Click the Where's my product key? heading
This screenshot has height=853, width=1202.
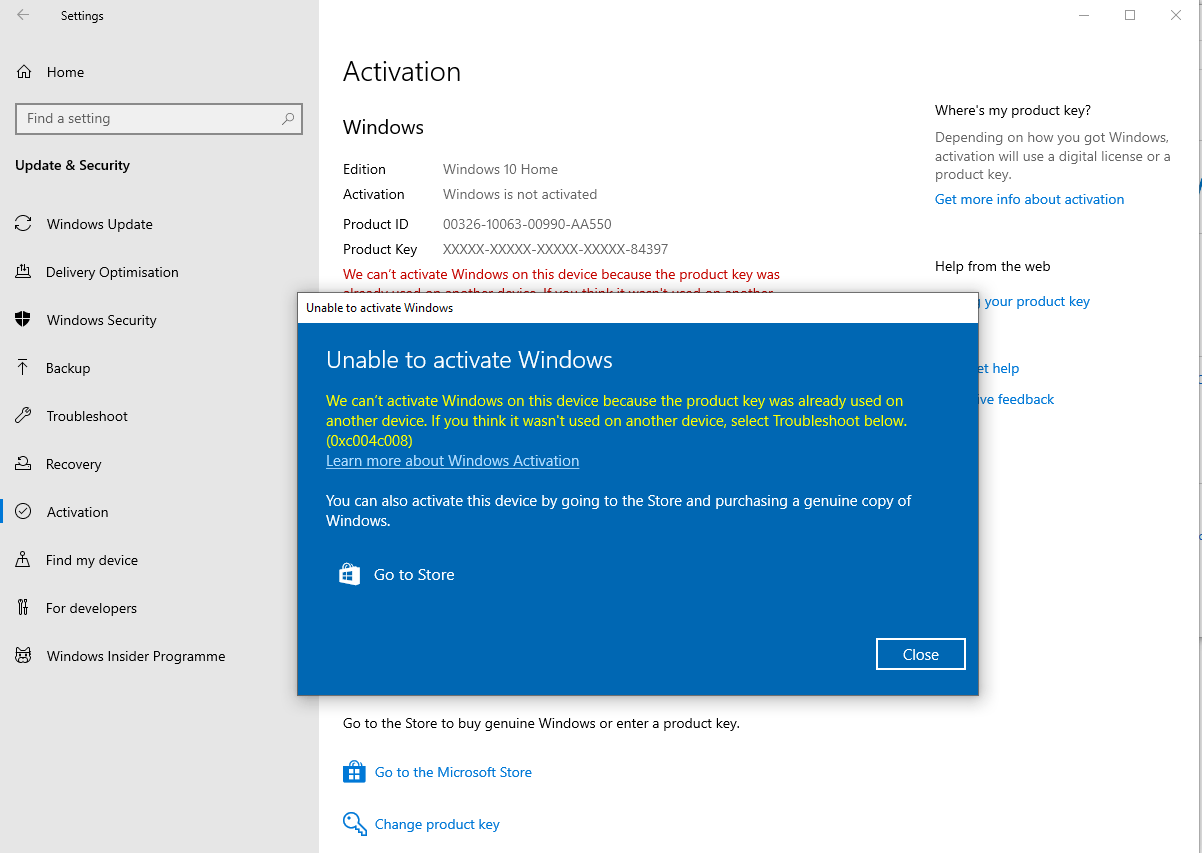1013,110
